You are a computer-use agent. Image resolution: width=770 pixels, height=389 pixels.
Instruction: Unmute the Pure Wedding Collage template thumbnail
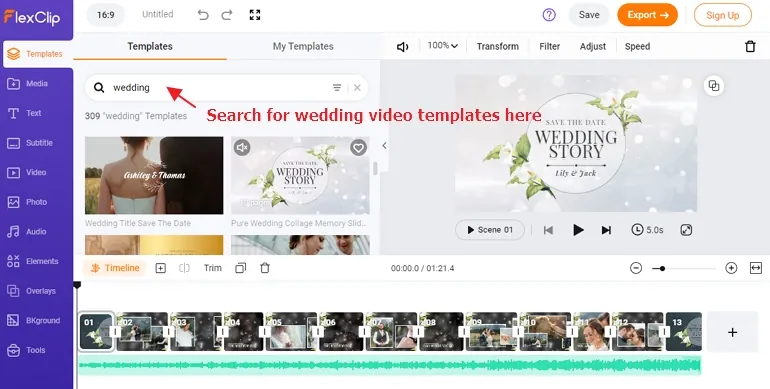pyautogui.click(x=242, y=147)
